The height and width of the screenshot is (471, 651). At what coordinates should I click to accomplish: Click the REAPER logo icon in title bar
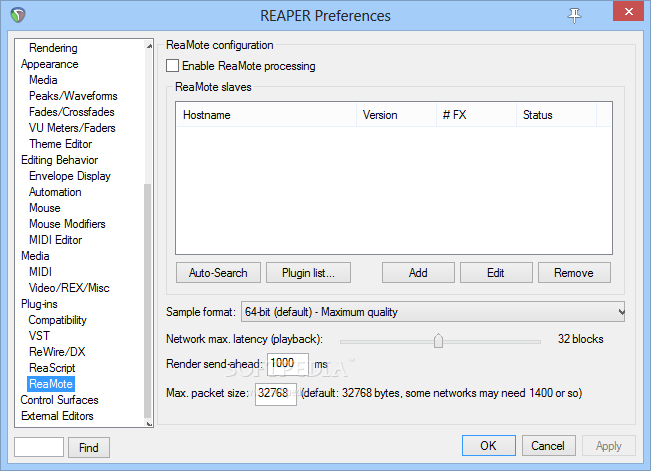pos(18,15)
